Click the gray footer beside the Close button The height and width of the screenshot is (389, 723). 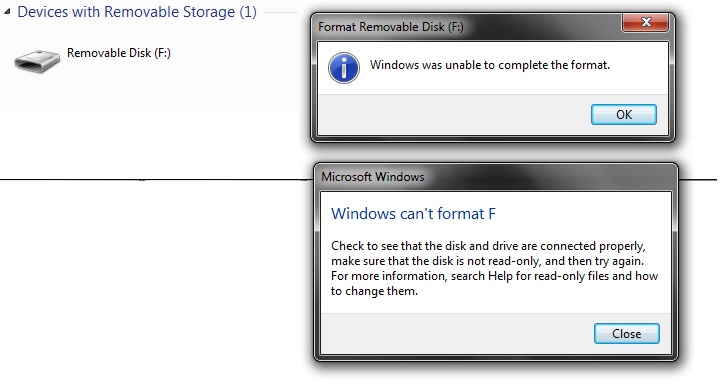456,333
